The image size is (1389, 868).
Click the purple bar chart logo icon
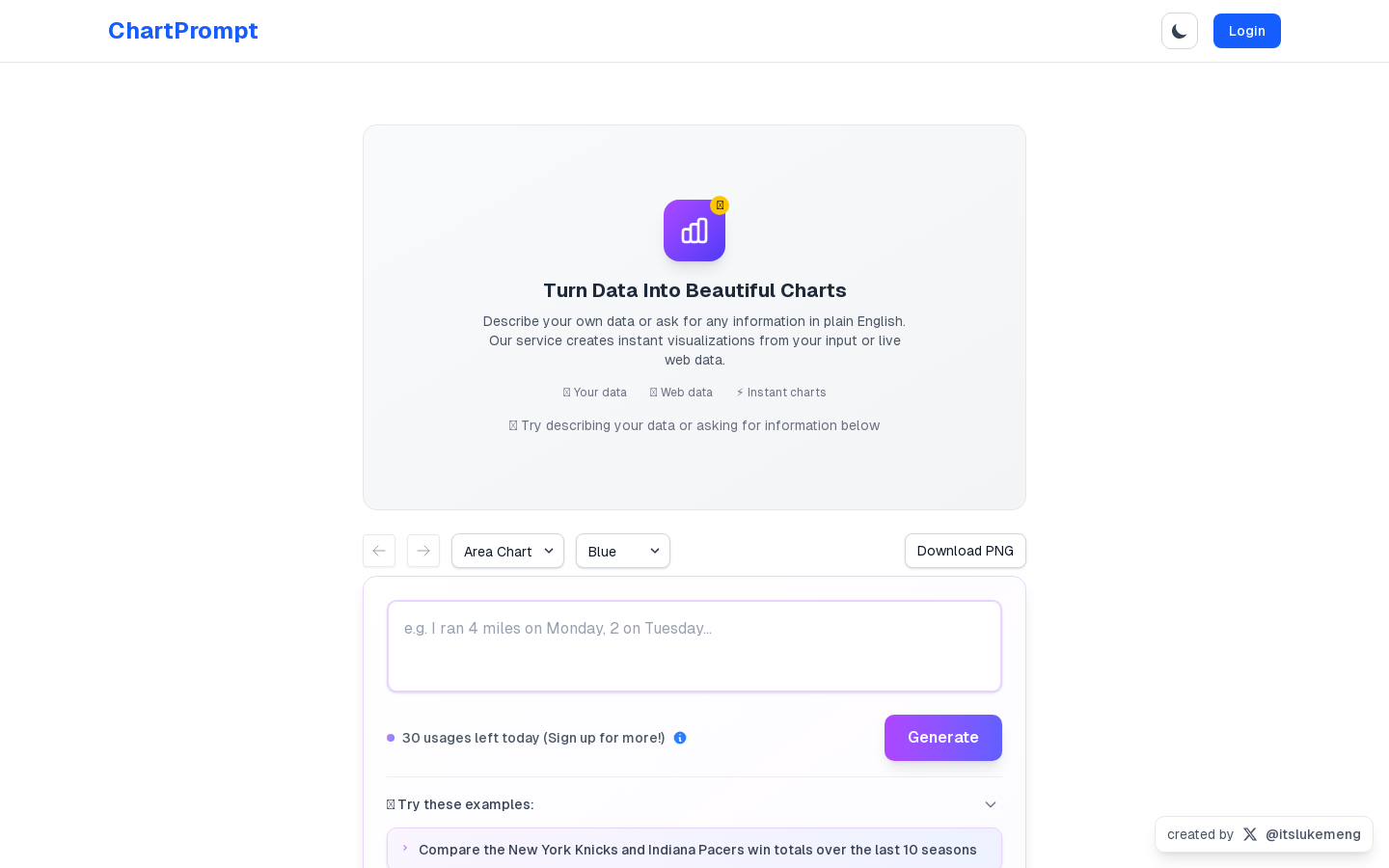[x=694, y=231]
